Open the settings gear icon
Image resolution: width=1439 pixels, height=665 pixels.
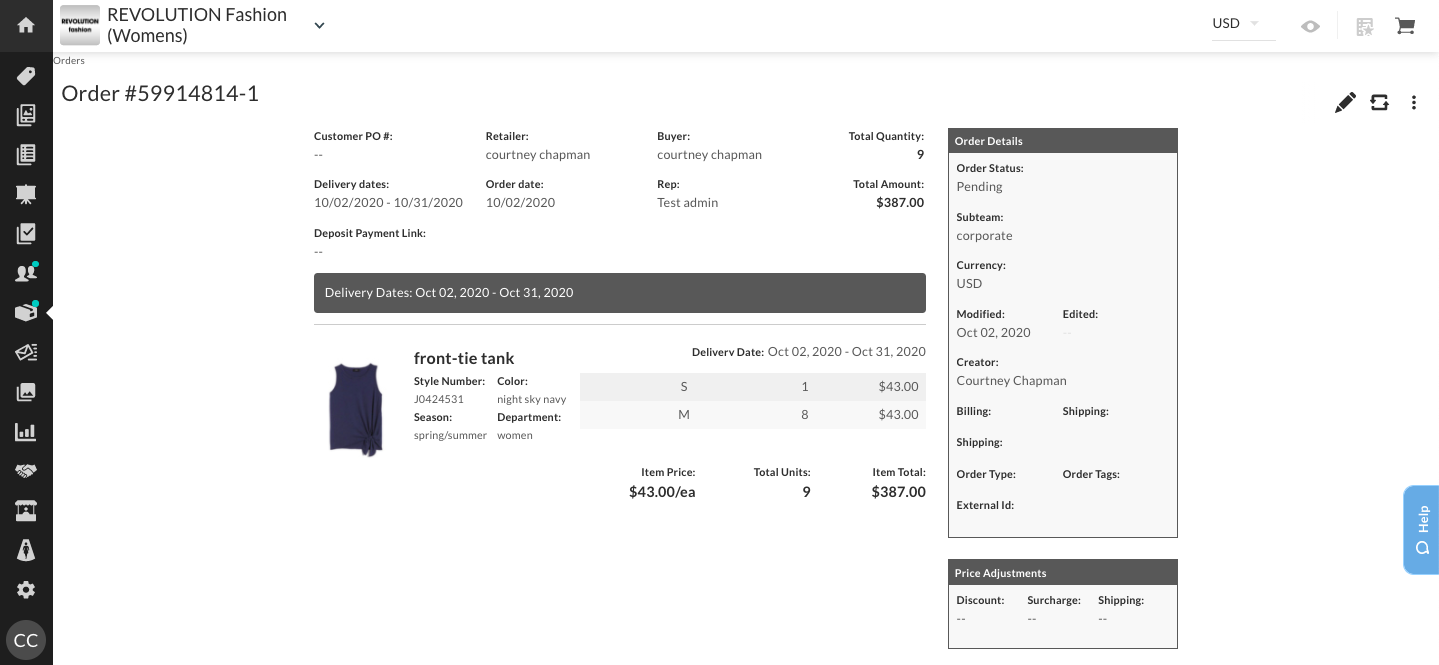(26, 590)
